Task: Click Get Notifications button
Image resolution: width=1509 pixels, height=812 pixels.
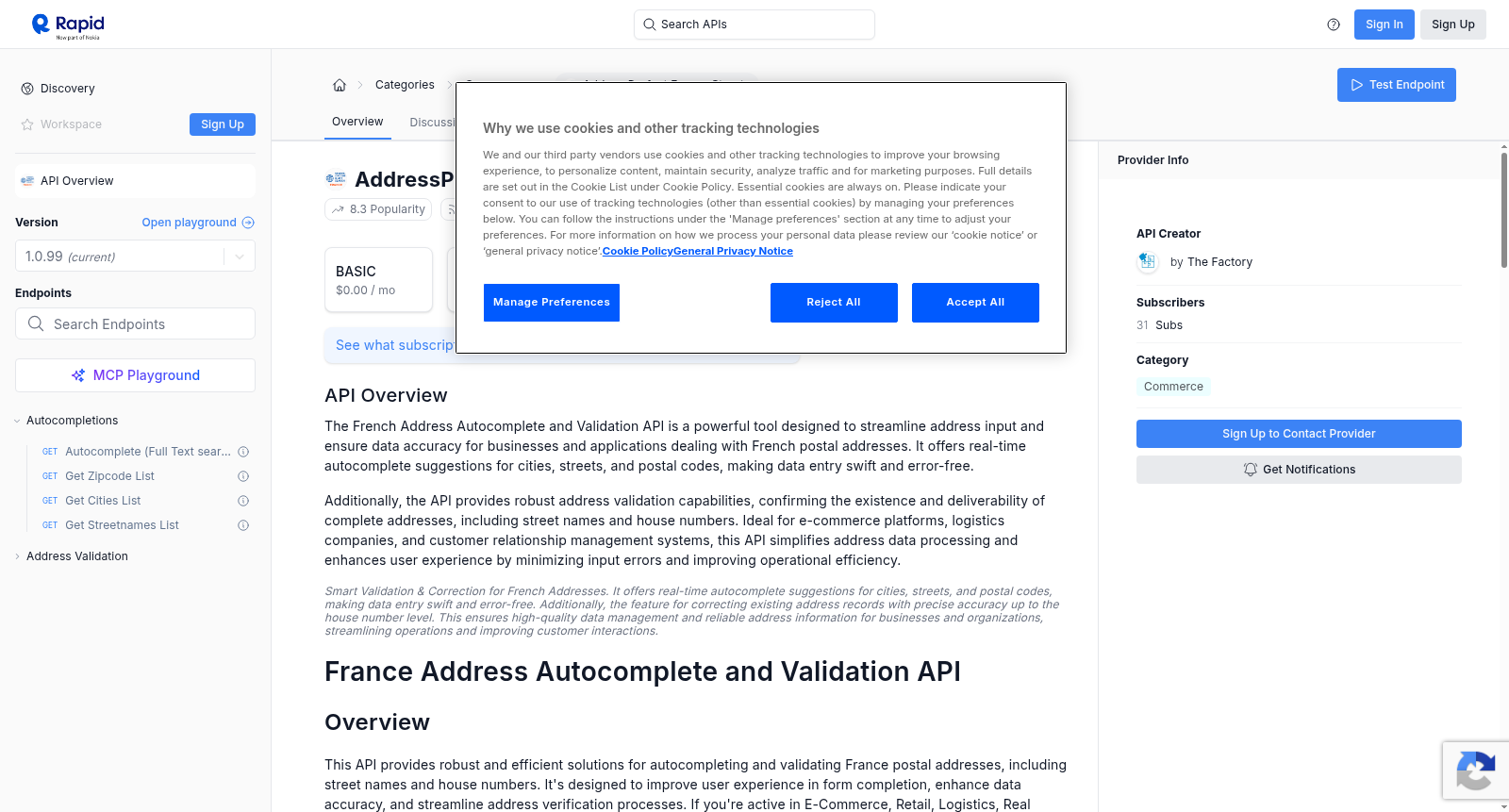Action: (x=1299, y=470)
